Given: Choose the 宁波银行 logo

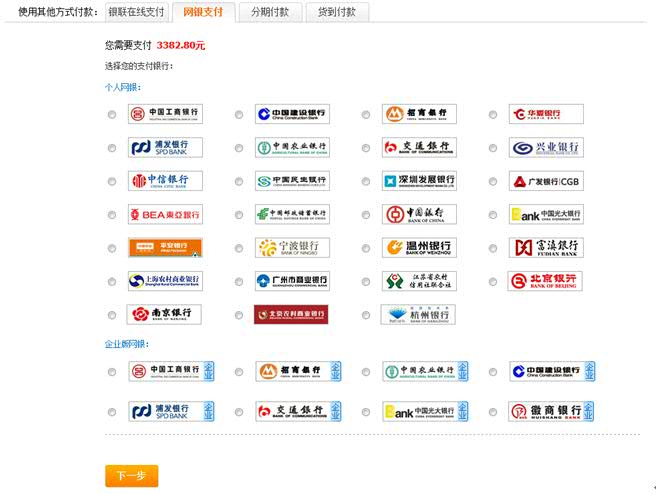Looking at the screenshot, I should tap(292, 248).
